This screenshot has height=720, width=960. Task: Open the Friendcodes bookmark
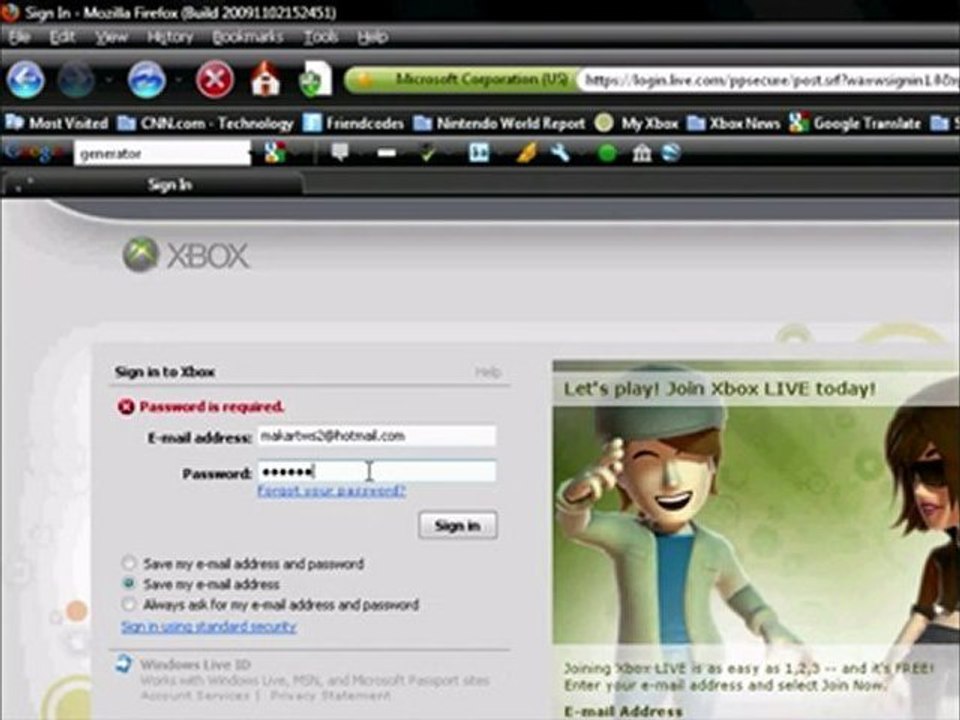coord(353,124)
